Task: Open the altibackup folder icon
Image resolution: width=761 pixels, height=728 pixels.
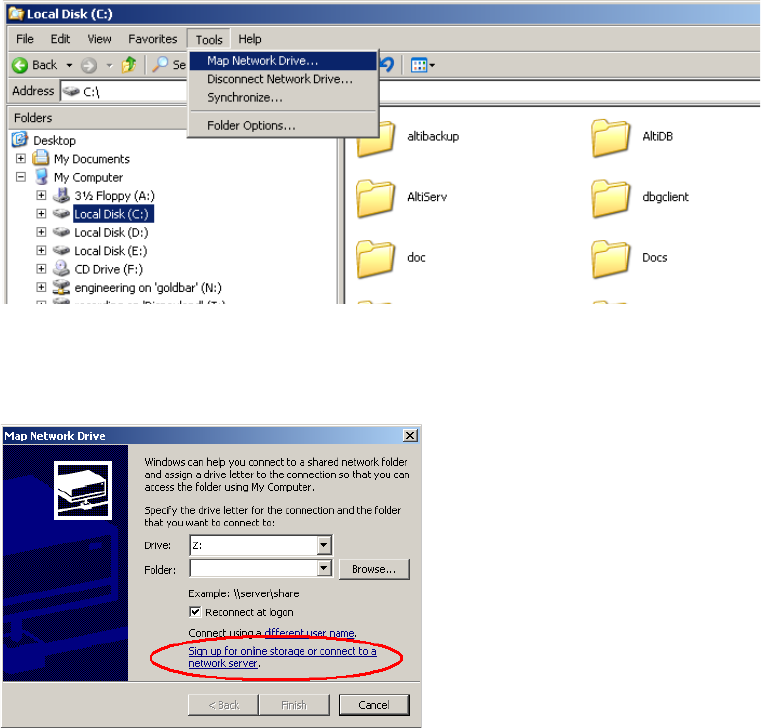Action: (375, 139)
